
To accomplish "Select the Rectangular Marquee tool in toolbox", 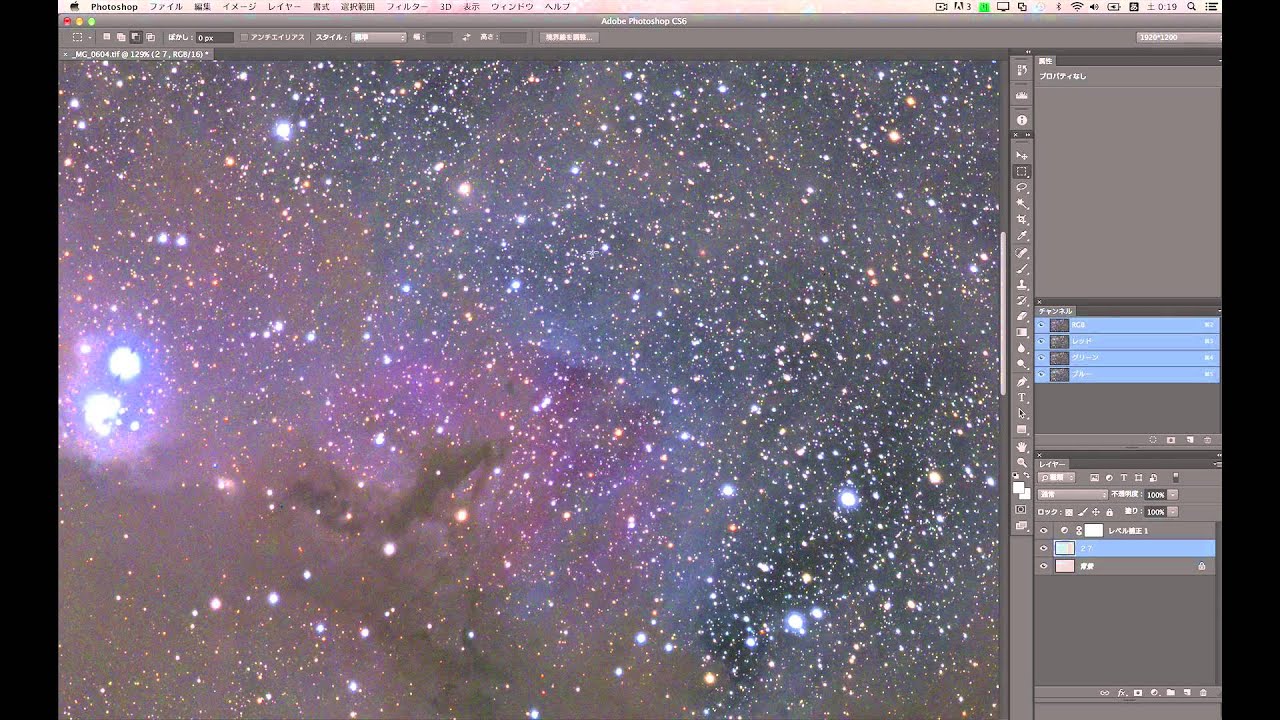I will click(x=1022, y=172).
